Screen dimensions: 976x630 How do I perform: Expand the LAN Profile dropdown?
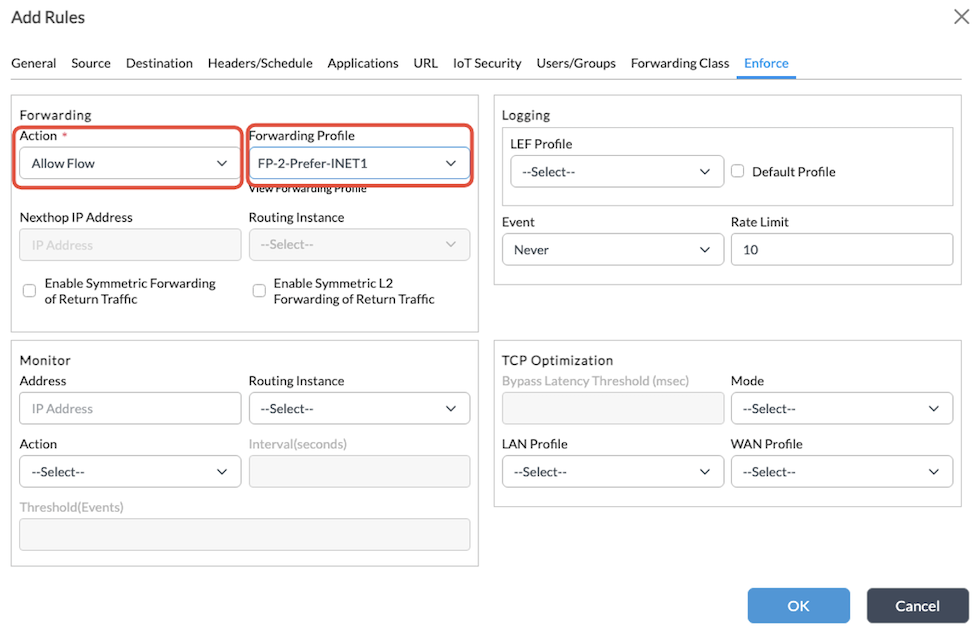point(612,471)
